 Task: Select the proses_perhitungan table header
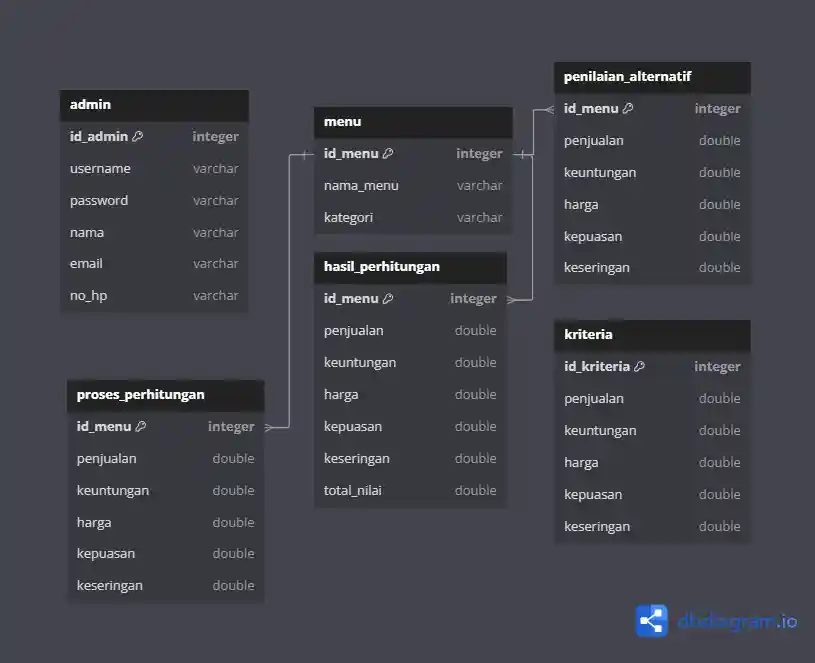tap(165, 395)
